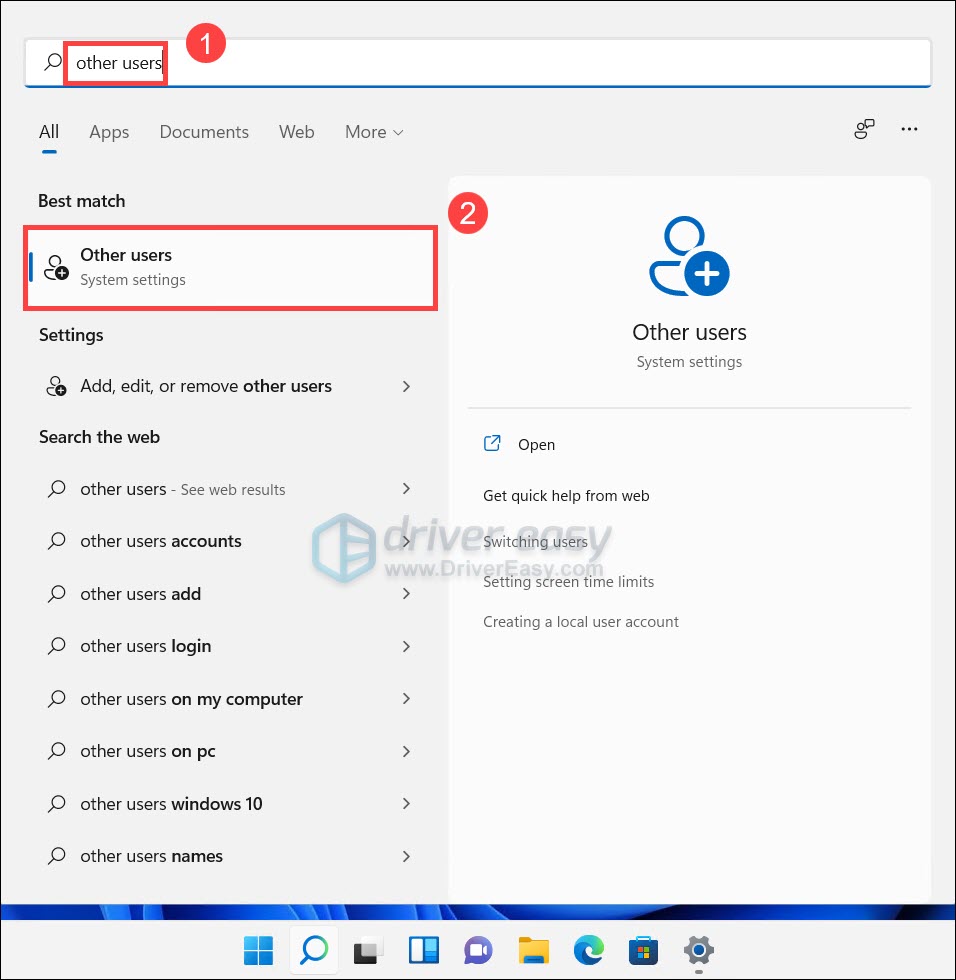Click Open in the preview pane

(536, 444)
